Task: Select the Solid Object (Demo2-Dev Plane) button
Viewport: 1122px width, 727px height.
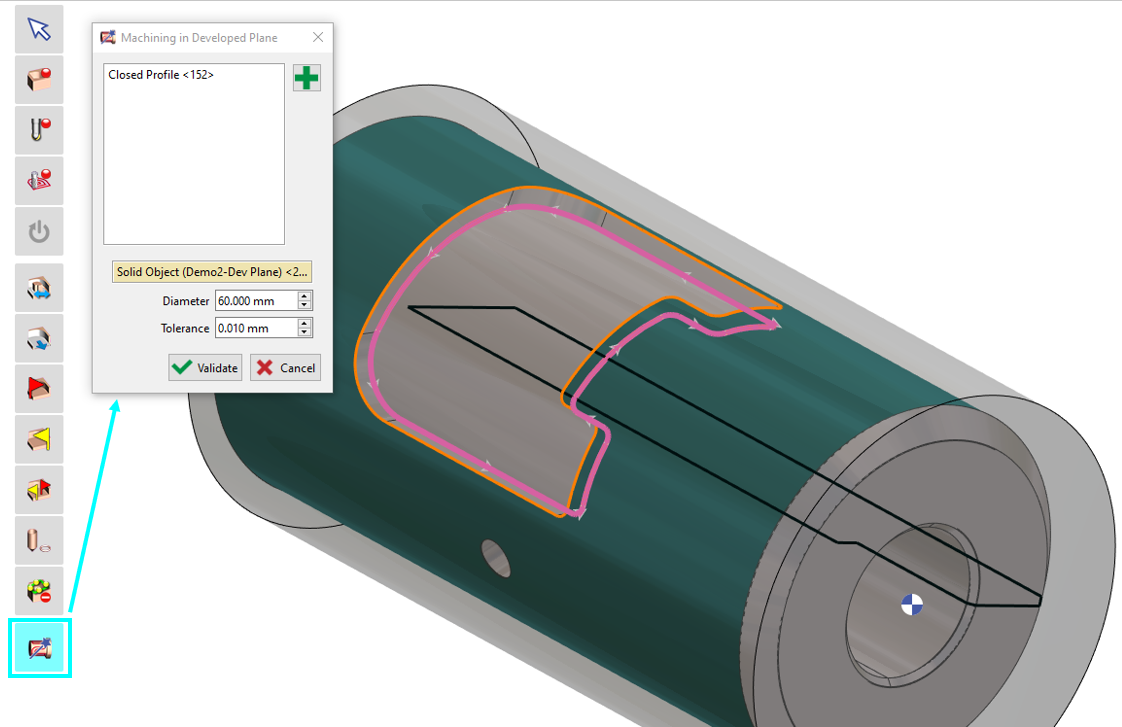Action: click(x=212, y=272)
